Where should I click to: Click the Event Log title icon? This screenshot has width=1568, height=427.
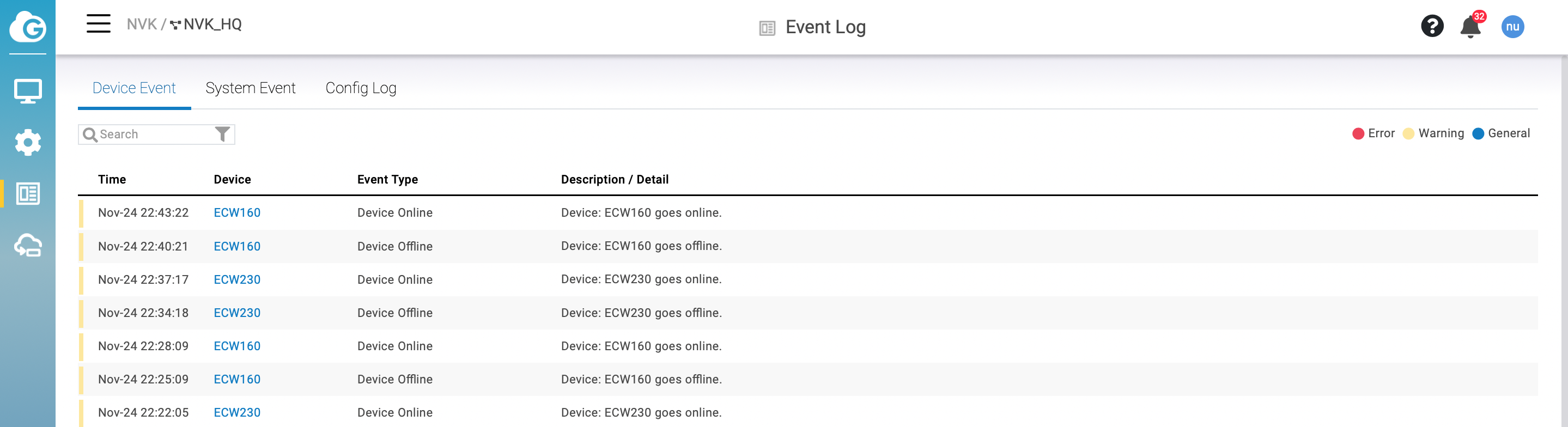(767, 28)
